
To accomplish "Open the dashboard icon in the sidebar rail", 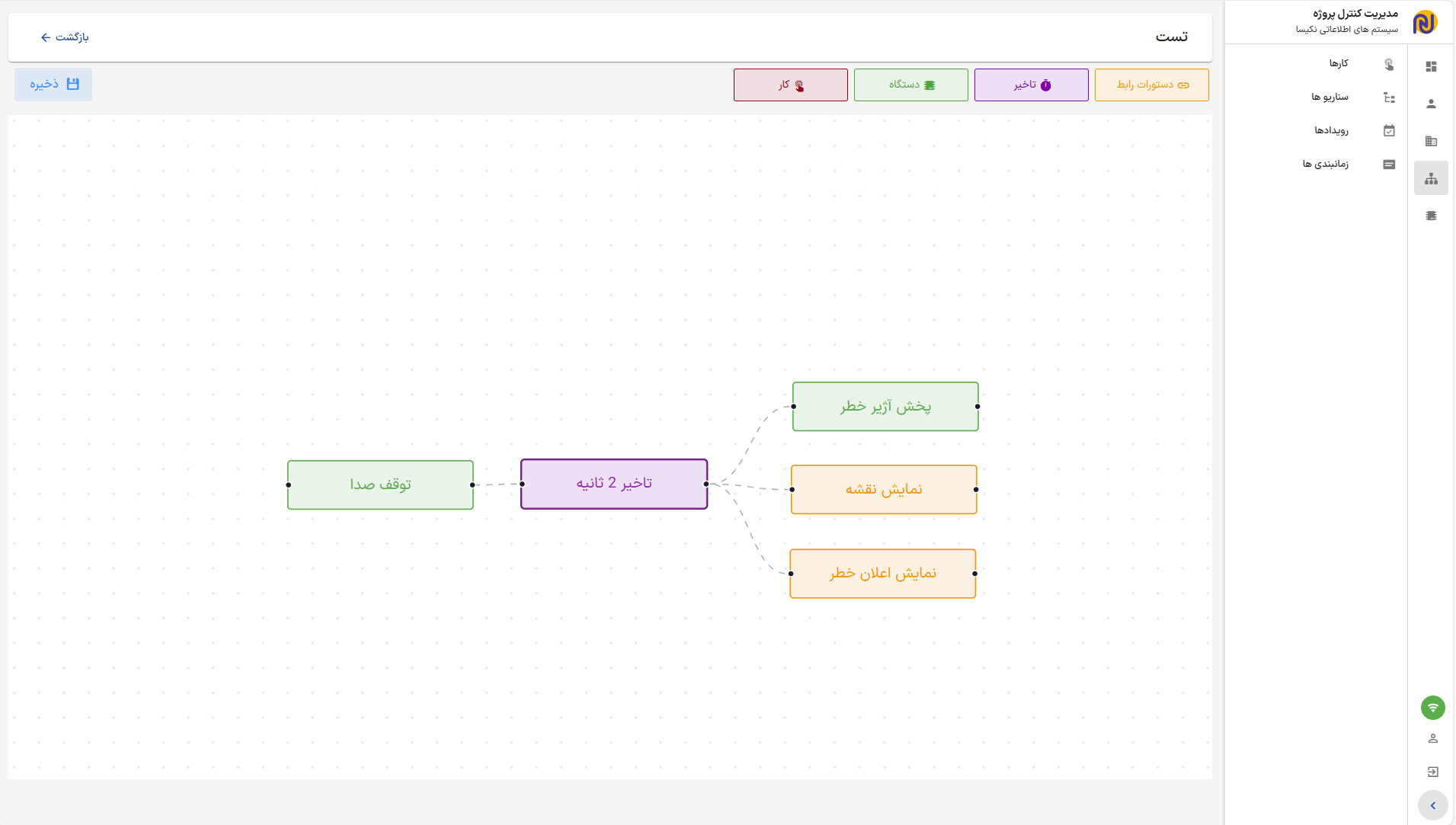I will click(1431, 67).
